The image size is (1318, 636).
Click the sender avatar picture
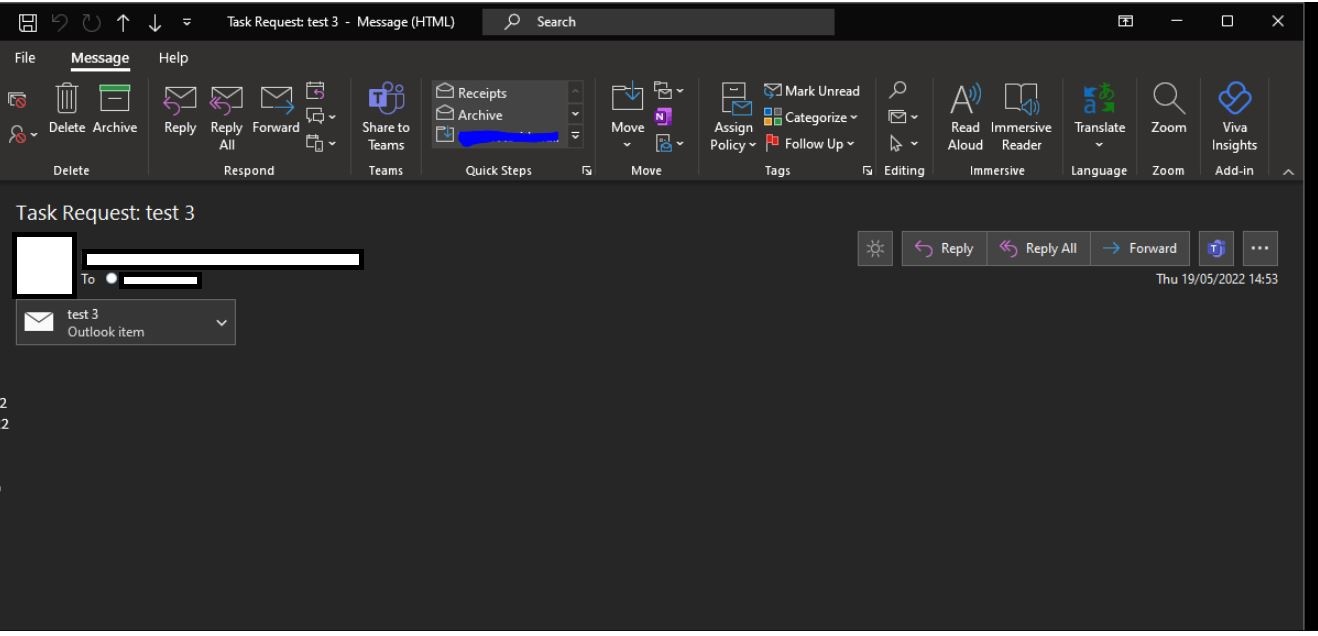45,265
